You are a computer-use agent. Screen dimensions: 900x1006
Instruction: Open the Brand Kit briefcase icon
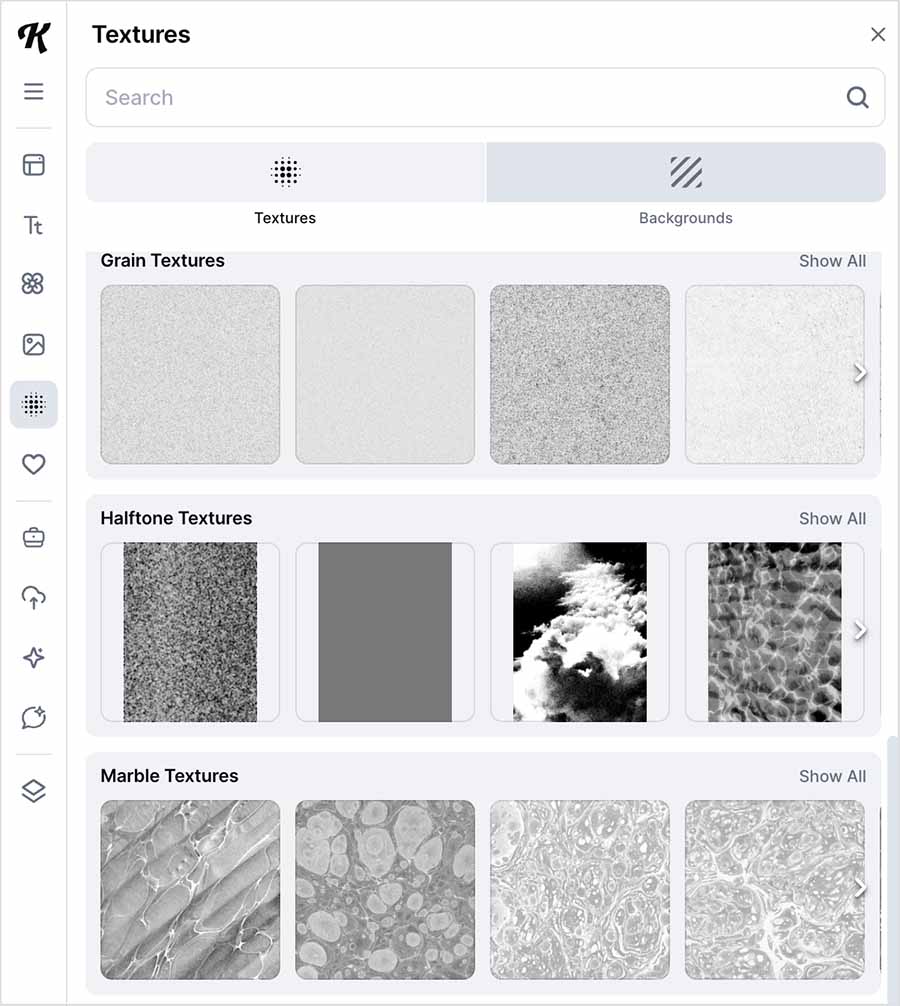(x=34, y=538)
